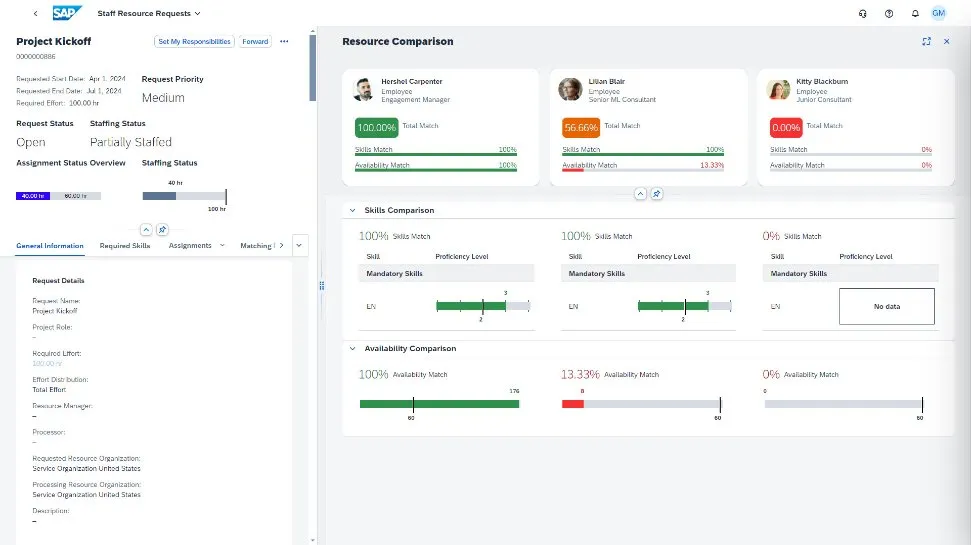This screenshot has height=545, width=971.
Task: Open the GM user profile avatar
Action: click(938, 14)
